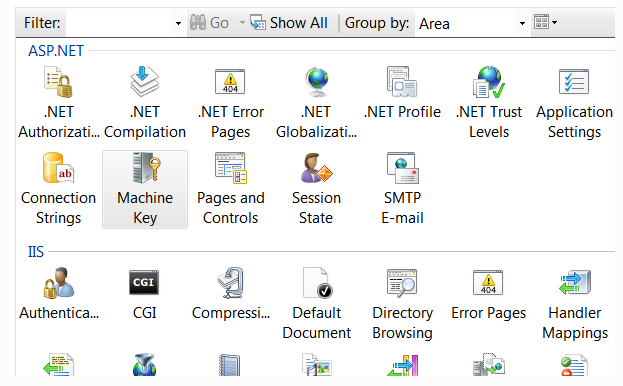This screenshot has height=386, width=623.
Task: Expand the Go button dropdown arrow
Action: [x=242, y=23]
